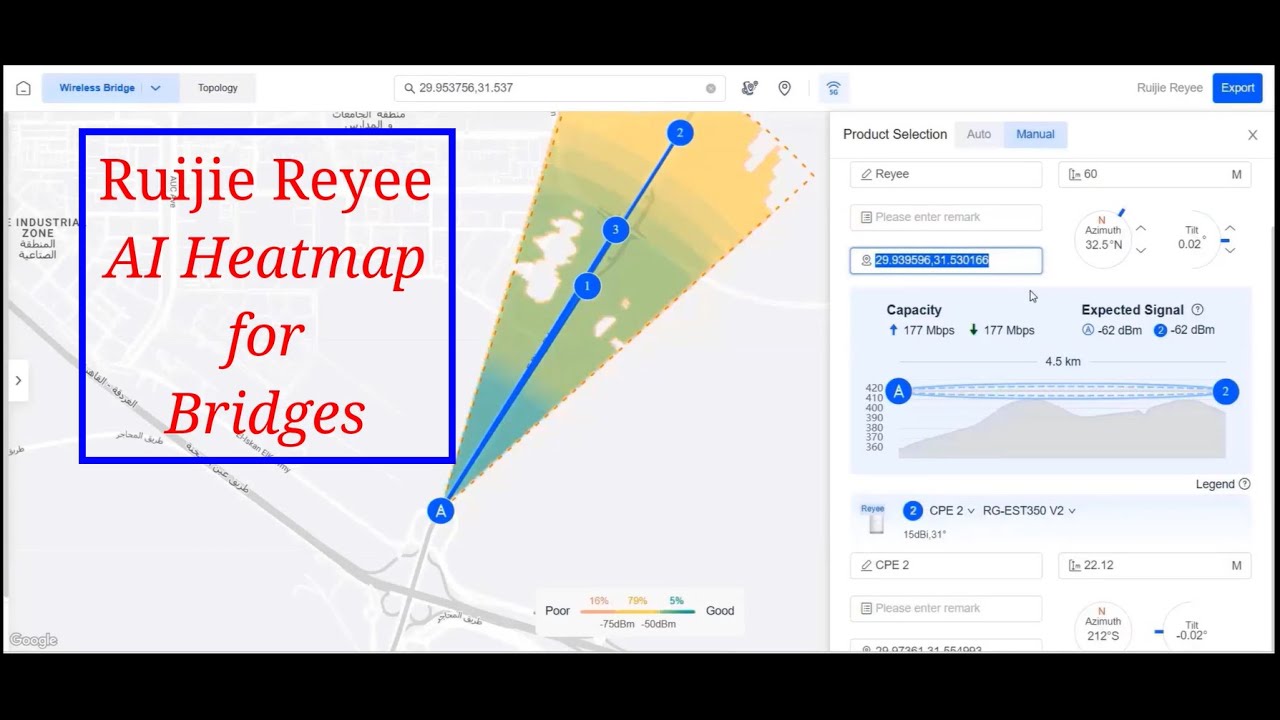Click the 212°S azimuth dial
The width and height of the screenshot is (1280, 720).
(1103, 628)
